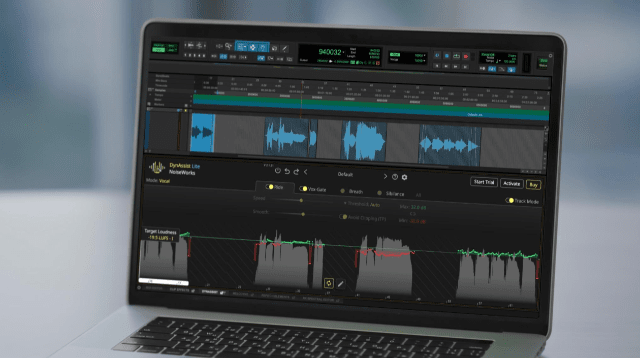Toggle Track Mode on or off
Screen dimensions: 640x360
click(x=509, y=200)
